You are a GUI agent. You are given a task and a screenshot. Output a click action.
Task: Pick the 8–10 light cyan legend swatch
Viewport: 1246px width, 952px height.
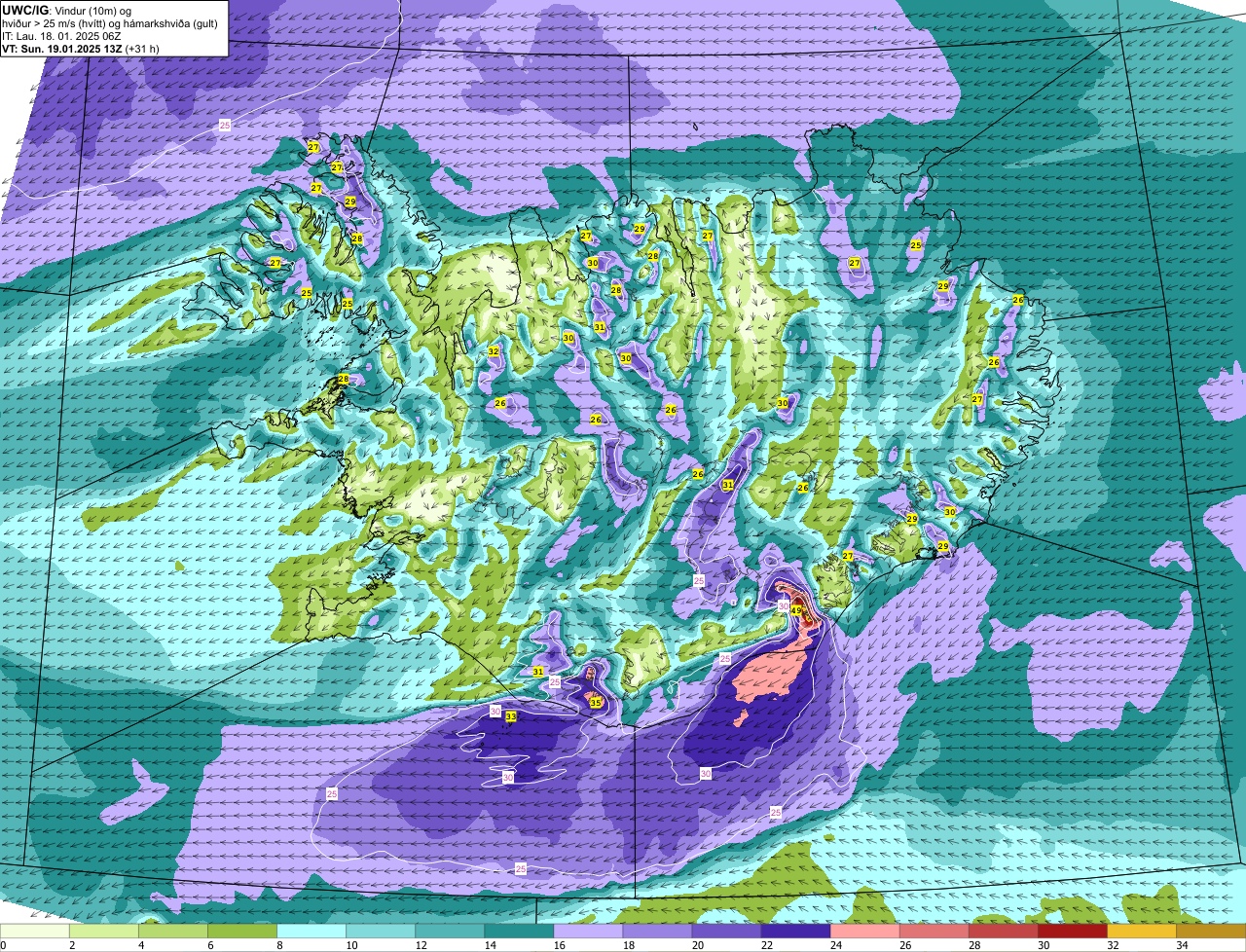click(311, 931)
